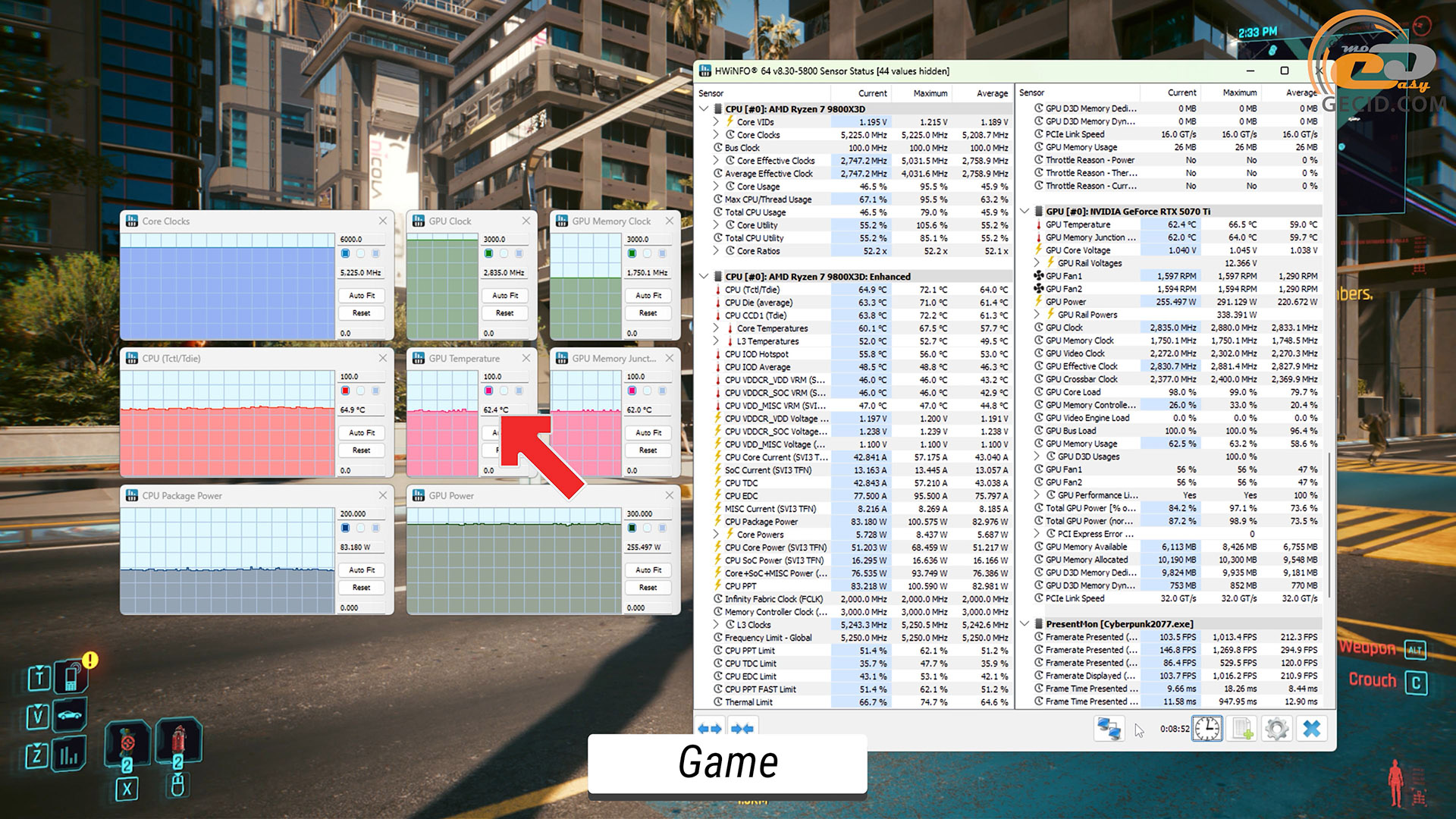Click the expand columns arrows icon
The width and height of the screenshot is (1456, 819).
[711, 729]
